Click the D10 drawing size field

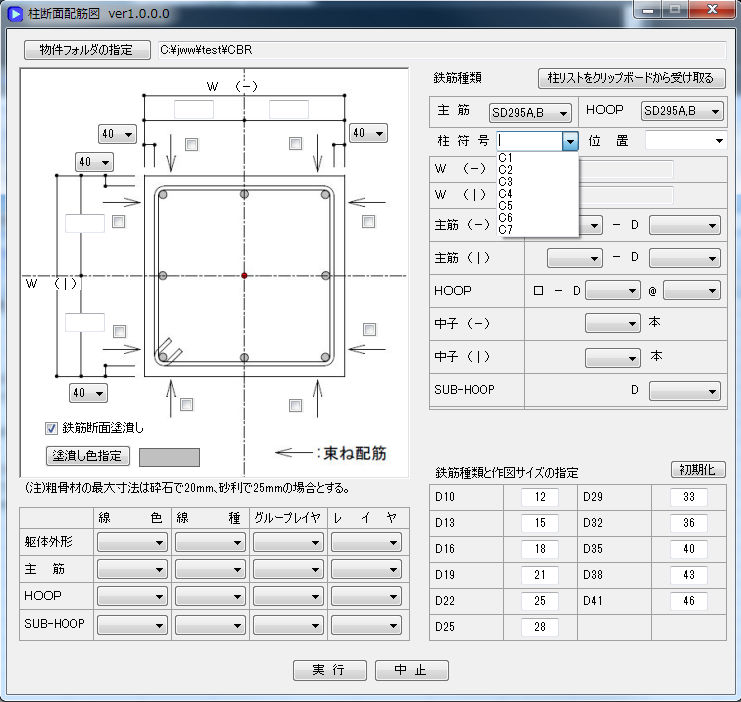[539, 497]
